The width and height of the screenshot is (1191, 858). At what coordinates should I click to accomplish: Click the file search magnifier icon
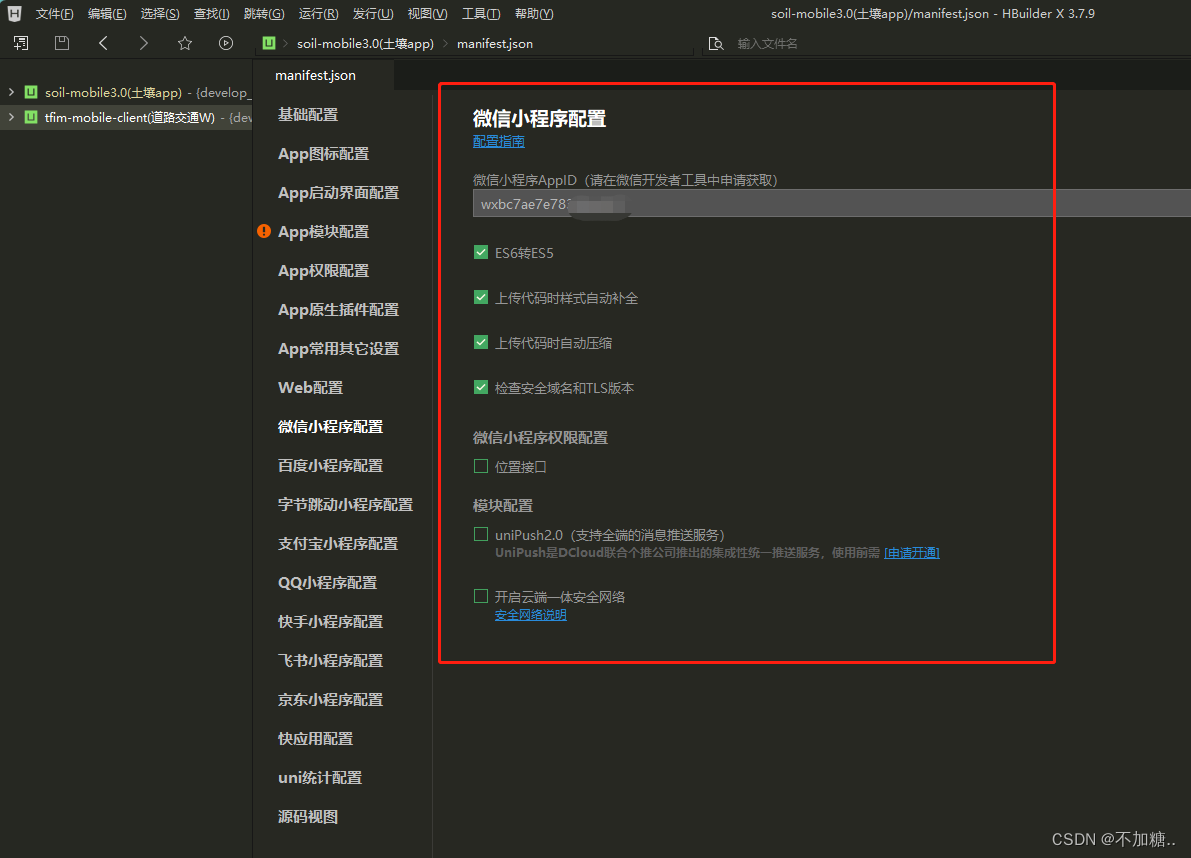tap(715, 44)
